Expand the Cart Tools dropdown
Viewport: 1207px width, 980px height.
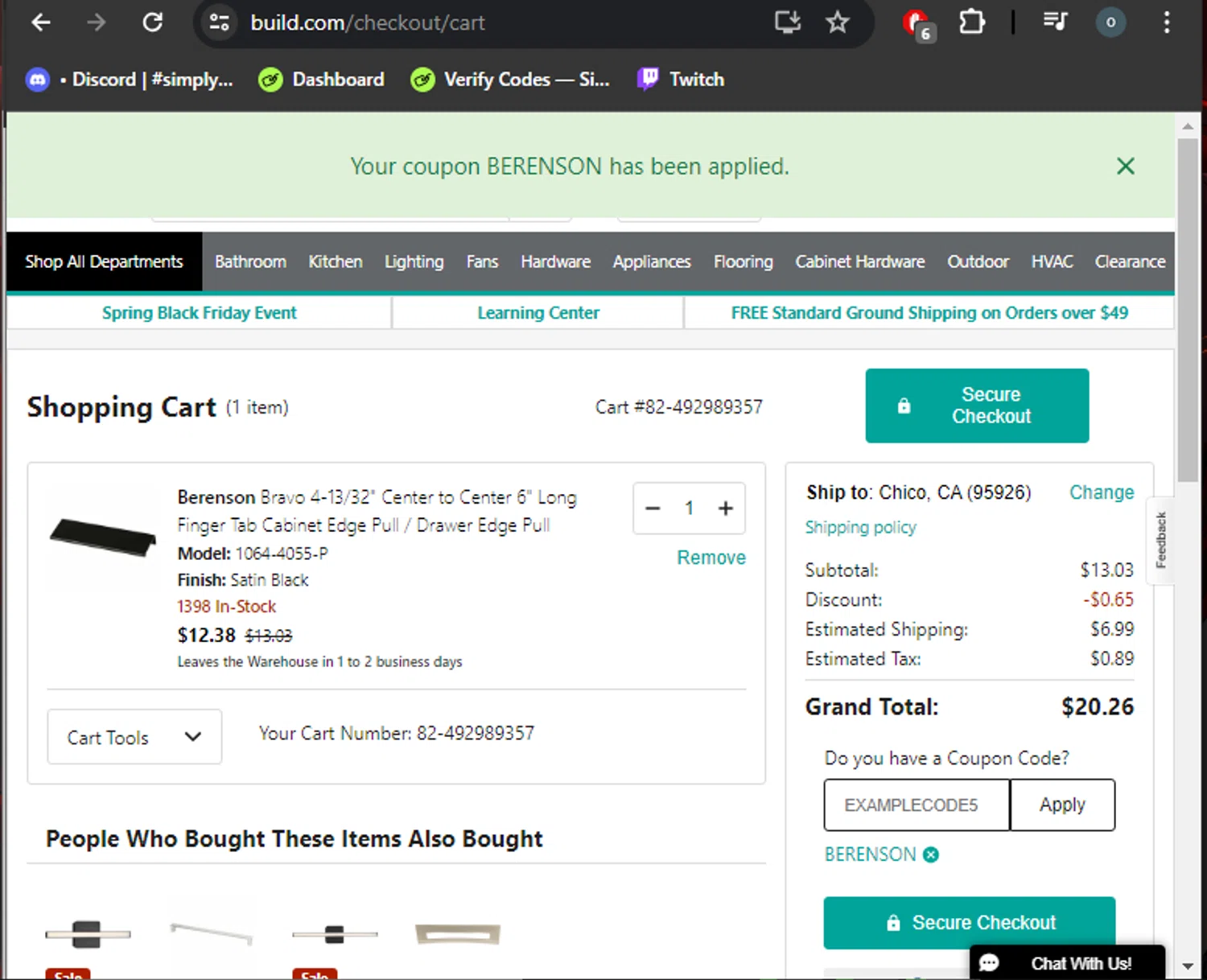coord(134,737)
